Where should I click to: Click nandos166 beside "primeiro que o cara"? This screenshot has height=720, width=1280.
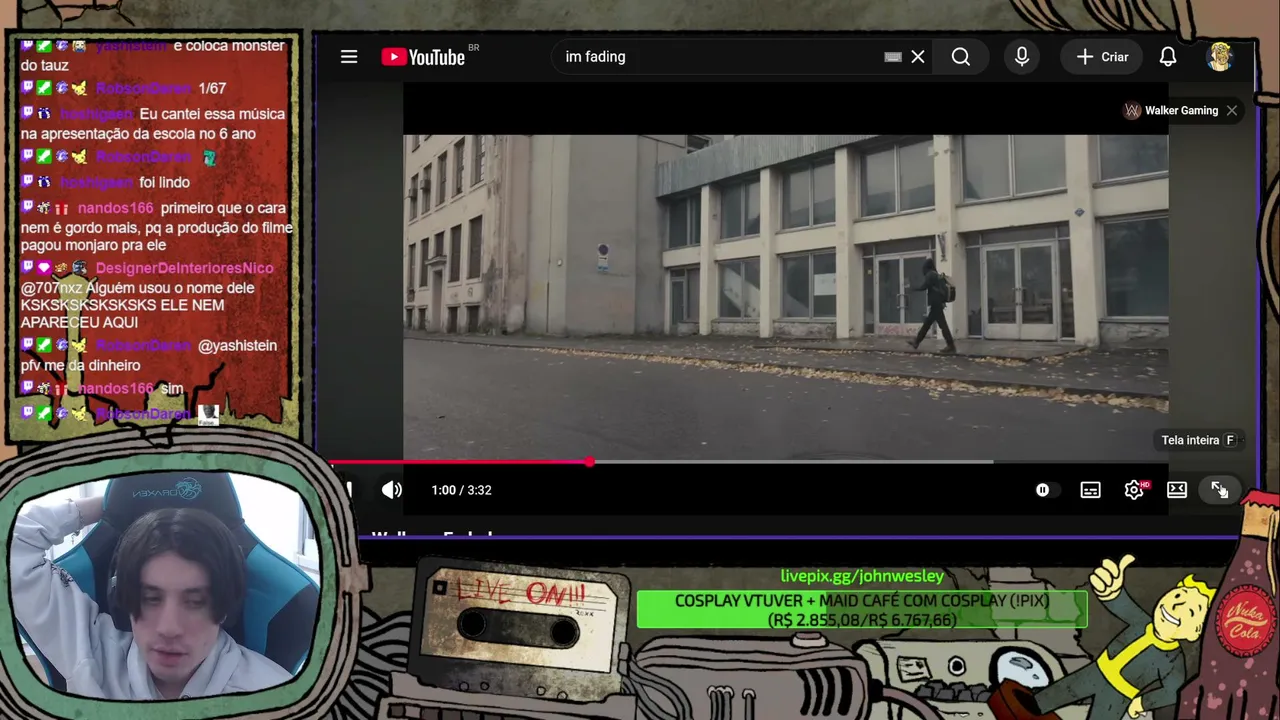116,208
